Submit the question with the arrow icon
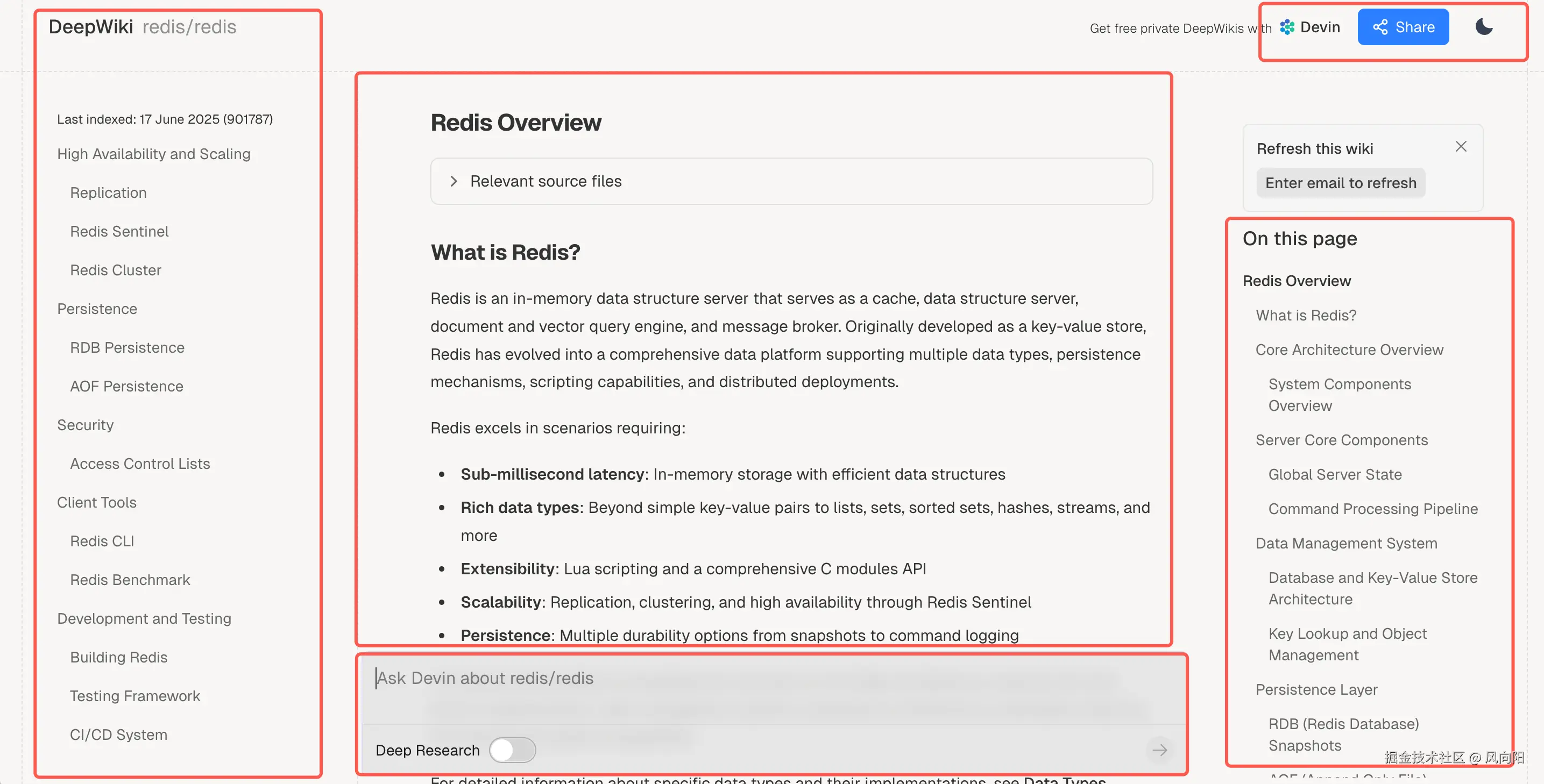Image resolution: width=1544 pixels, height=784 pixels. [x=1159, y=750]
